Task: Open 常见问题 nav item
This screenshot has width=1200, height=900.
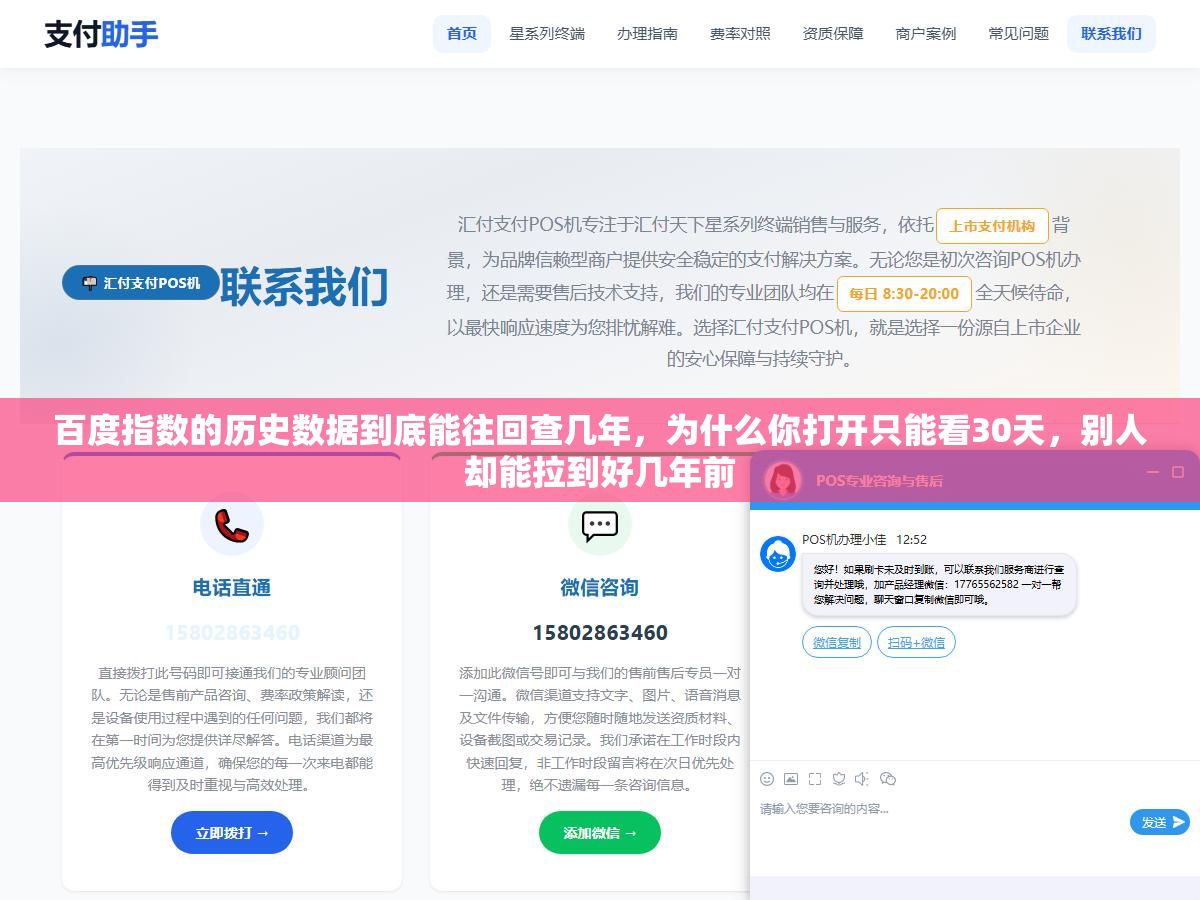Action: [1019, 34]
